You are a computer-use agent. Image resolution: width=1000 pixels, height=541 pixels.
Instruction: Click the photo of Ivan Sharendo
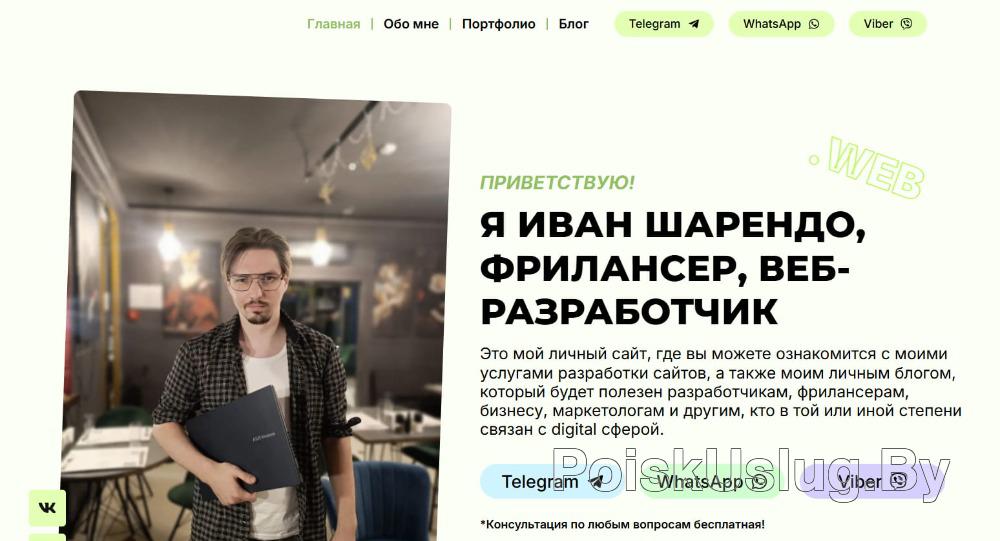(256, 316)
